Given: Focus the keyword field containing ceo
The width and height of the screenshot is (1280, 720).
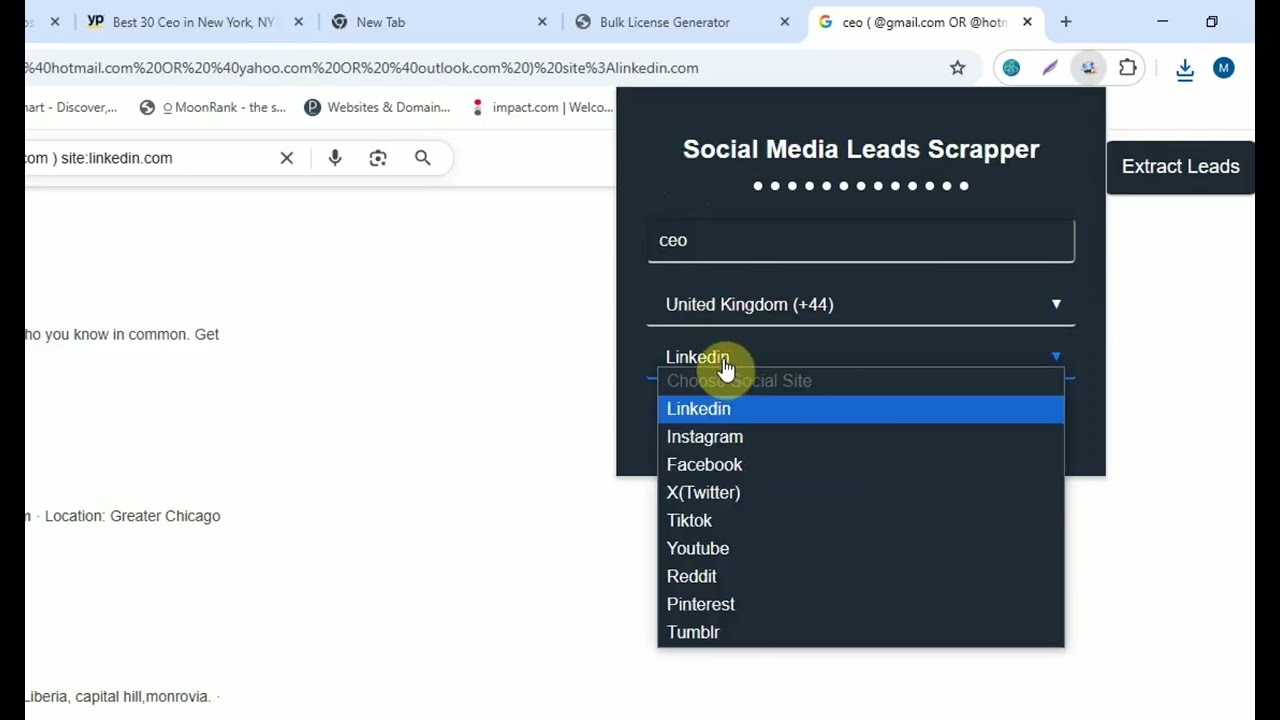Looking at the screenshot, I should coord(861,241).
